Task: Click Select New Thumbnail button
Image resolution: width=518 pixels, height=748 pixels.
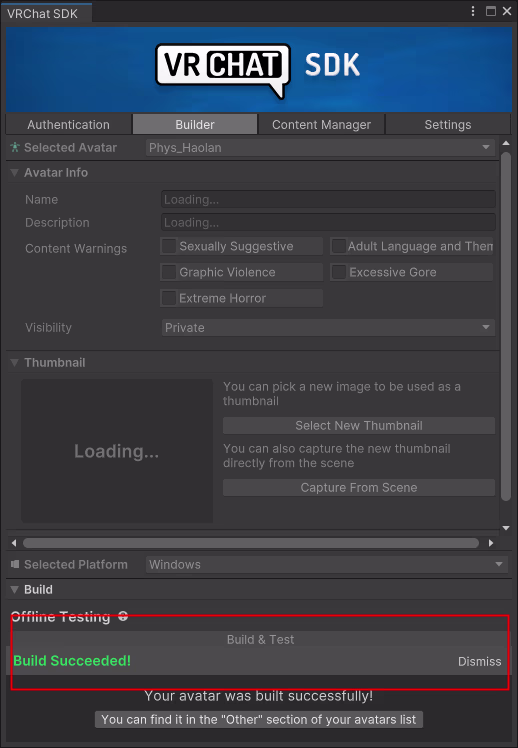Action: coord(359,426)
